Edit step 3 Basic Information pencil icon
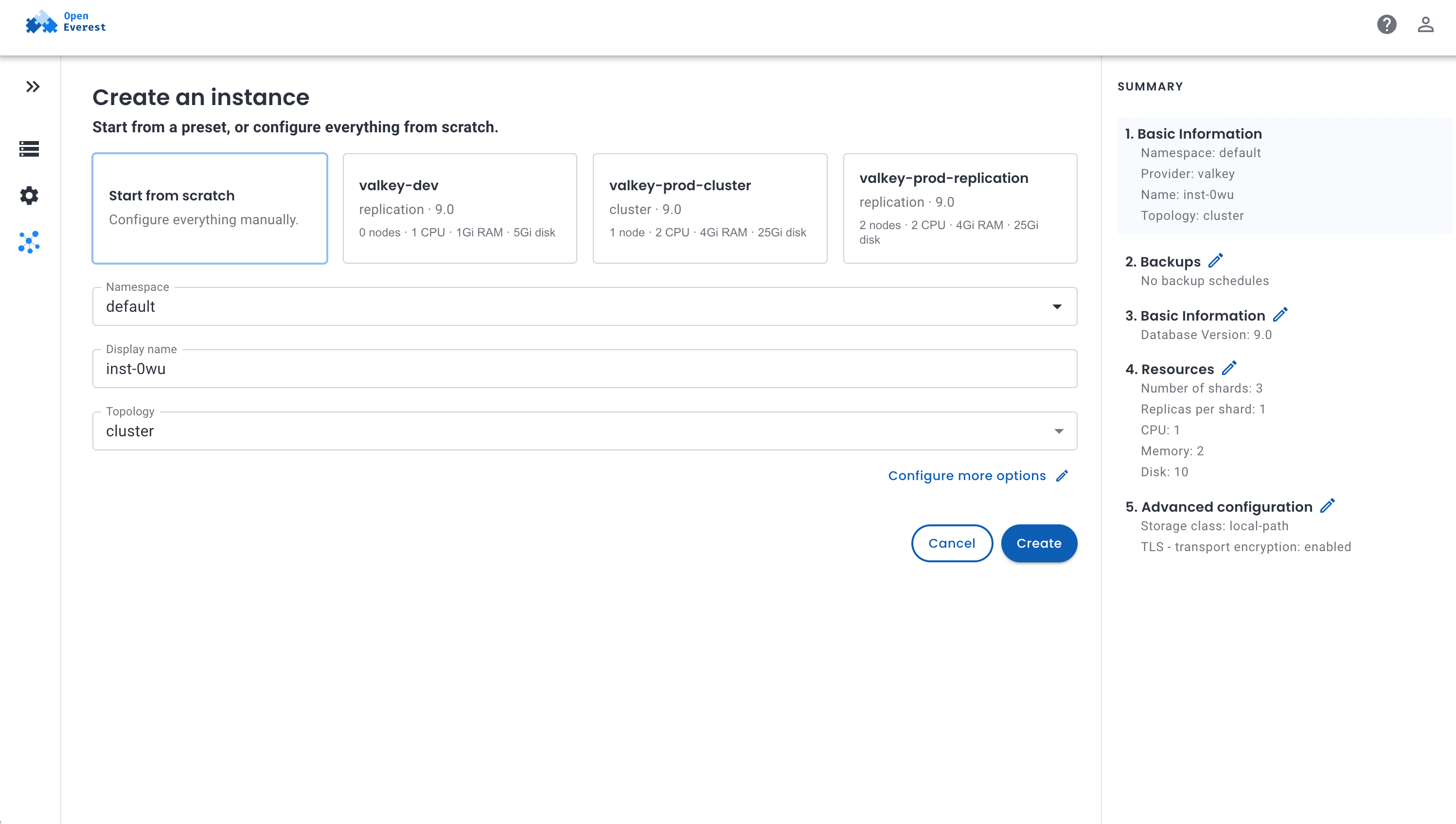 click(1280, 314)
